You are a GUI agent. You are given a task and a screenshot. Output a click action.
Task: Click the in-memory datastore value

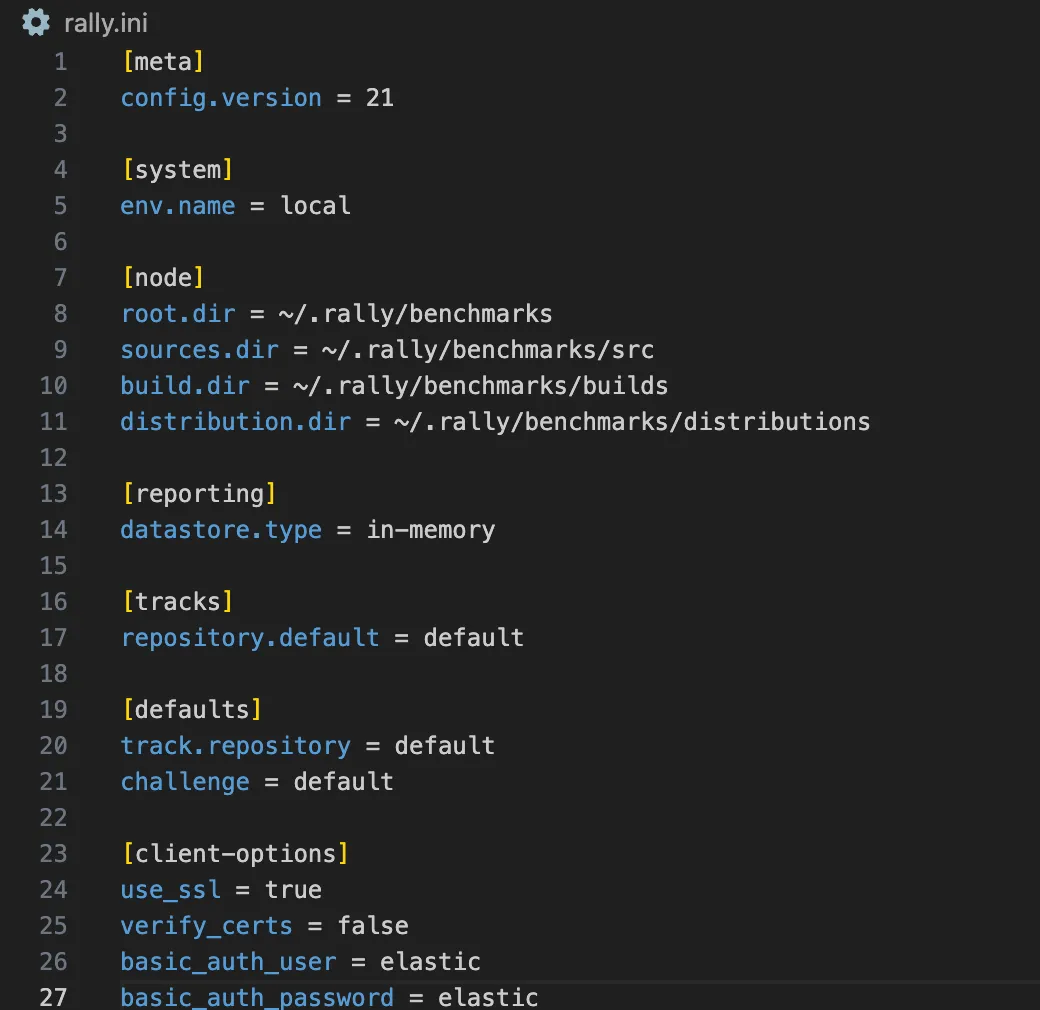point(430,529)
